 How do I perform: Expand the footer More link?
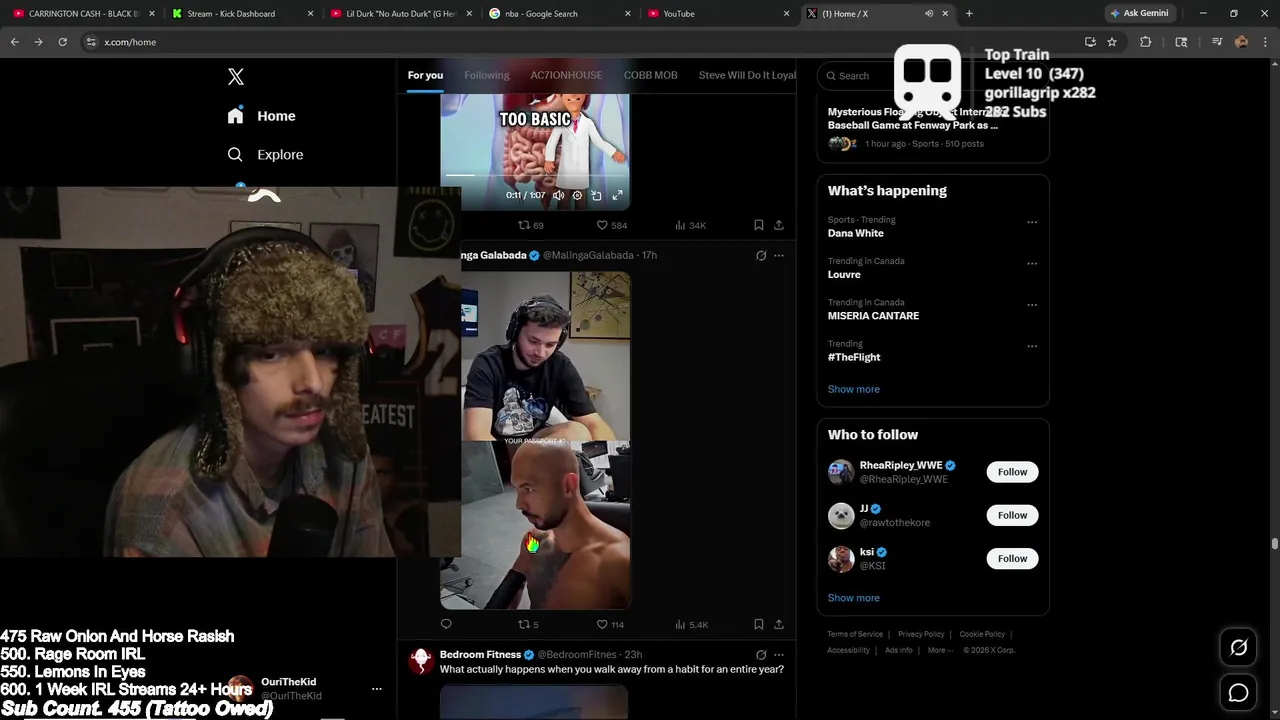[x=940, y=650]
